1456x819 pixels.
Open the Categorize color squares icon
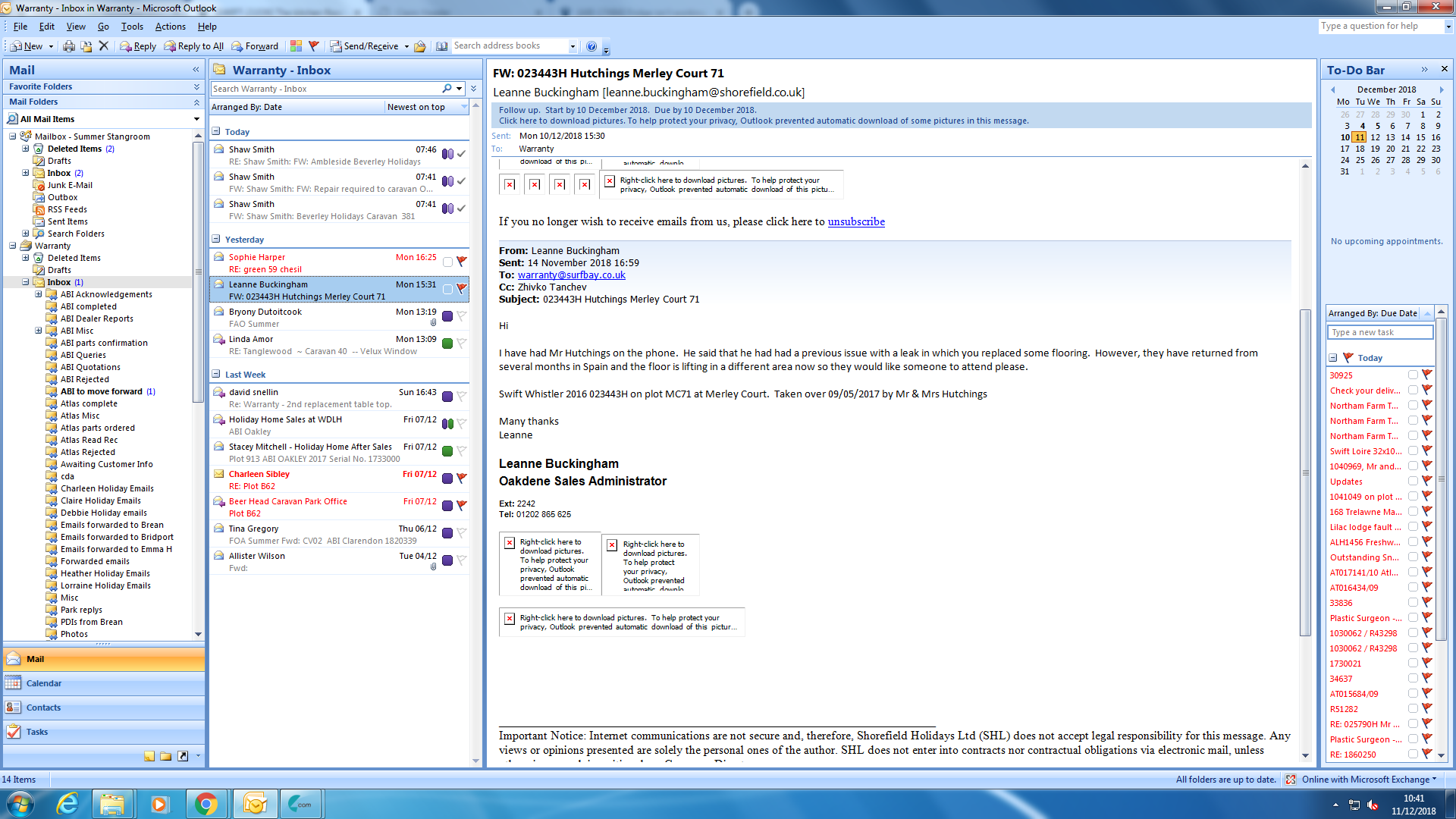pyautogui.click(x=296, y=46)
